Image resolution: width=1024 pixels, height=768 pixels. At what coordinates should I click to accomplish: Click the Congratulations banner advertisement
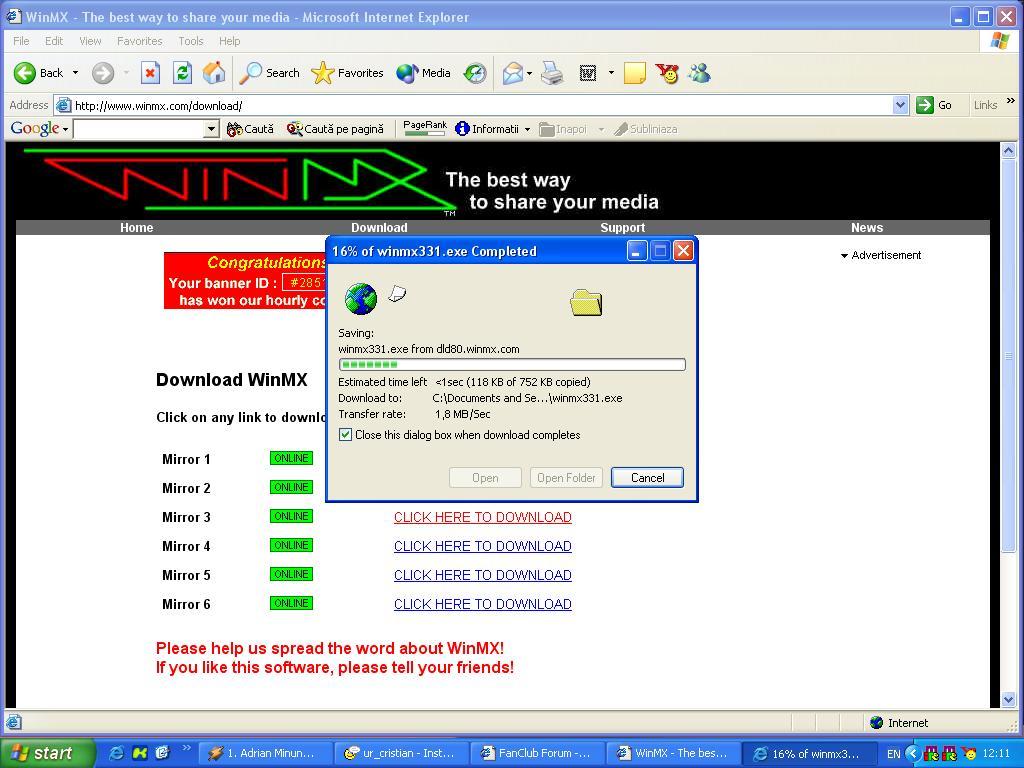[x=245, y=281]
